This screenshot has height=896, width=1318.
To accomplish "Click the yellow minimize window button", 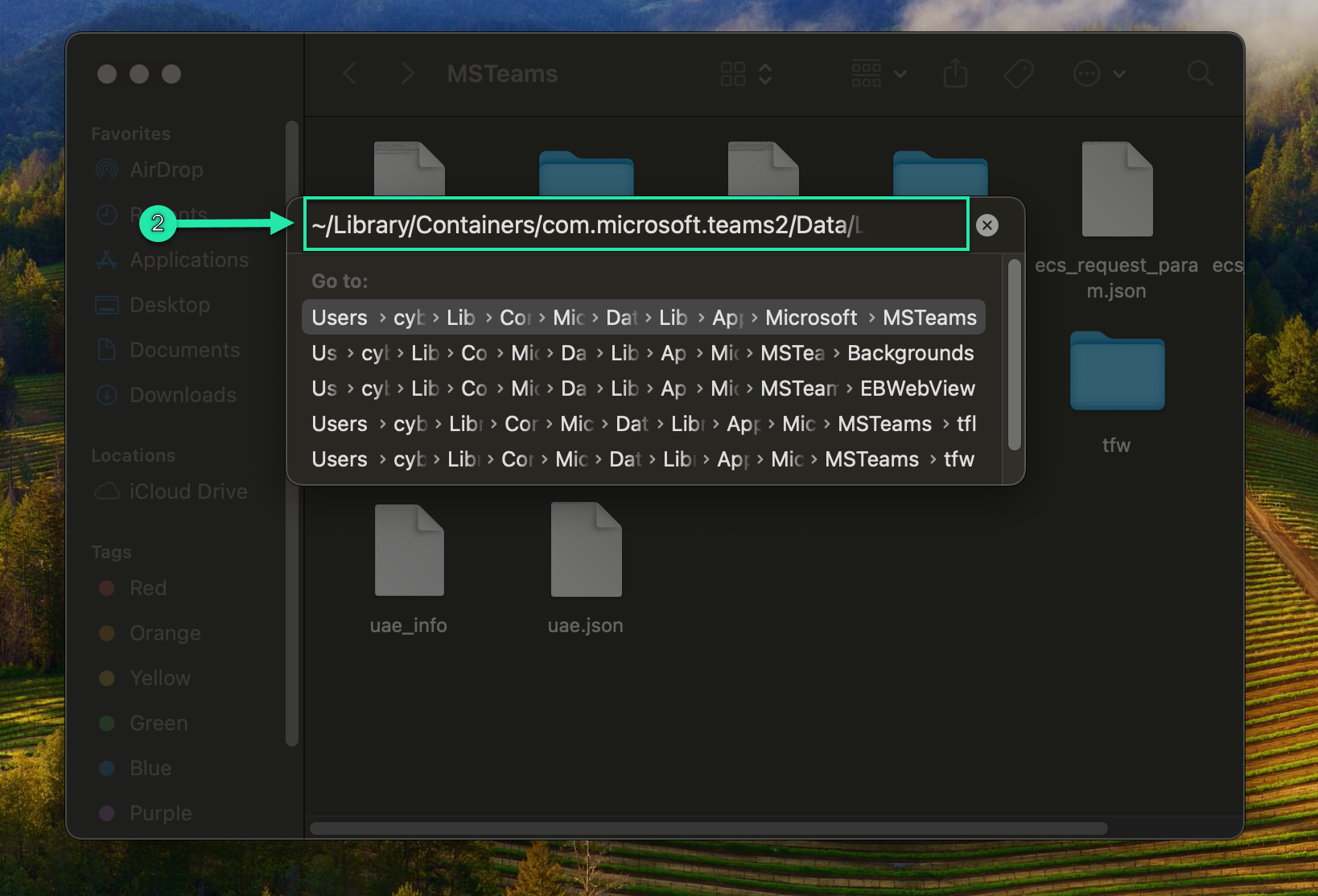I will 139,74.
